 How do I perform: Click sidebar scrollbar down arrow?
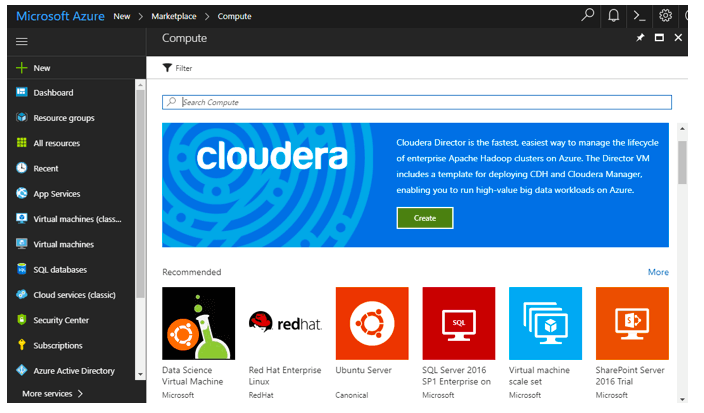pos(140,374)
